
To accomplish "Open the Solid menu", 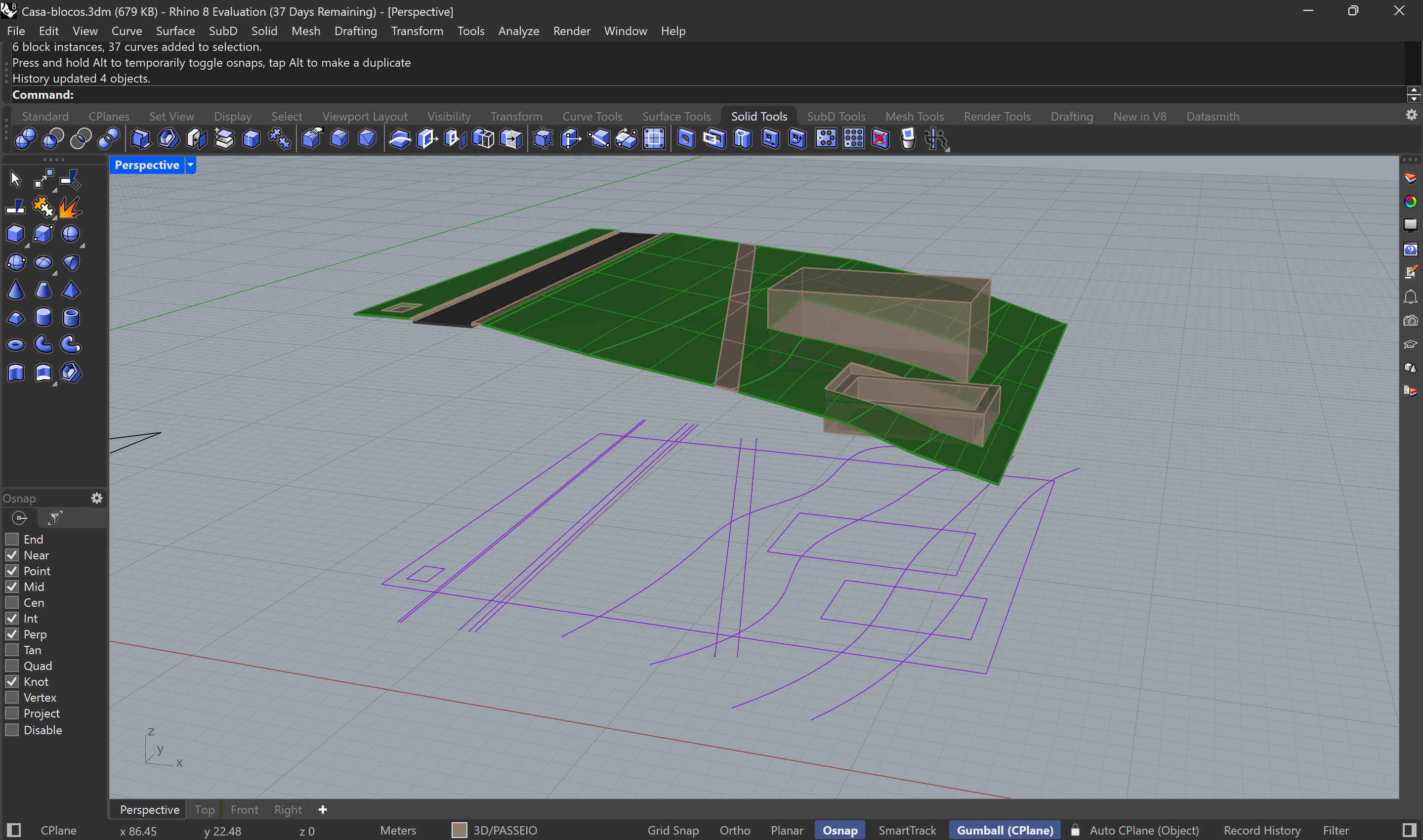I will pyautogui.click(x=264, y=31).
